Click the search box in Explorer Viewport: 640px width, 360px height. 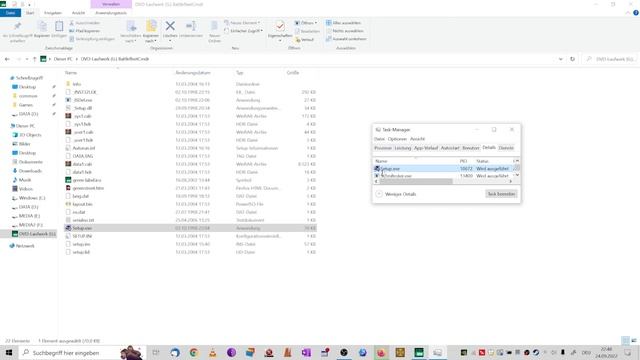point(611,59)
